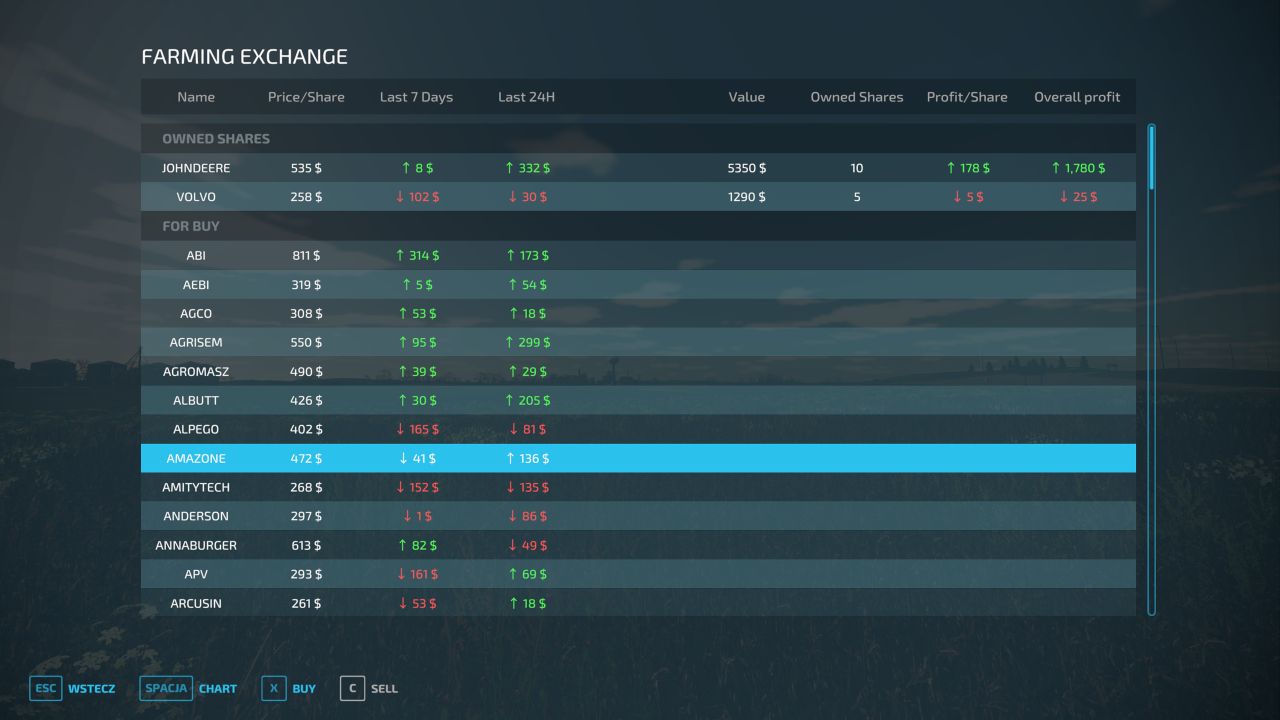Sort by Last 7 Days header
The image size is (1280, 720).
tap(416, 97)
